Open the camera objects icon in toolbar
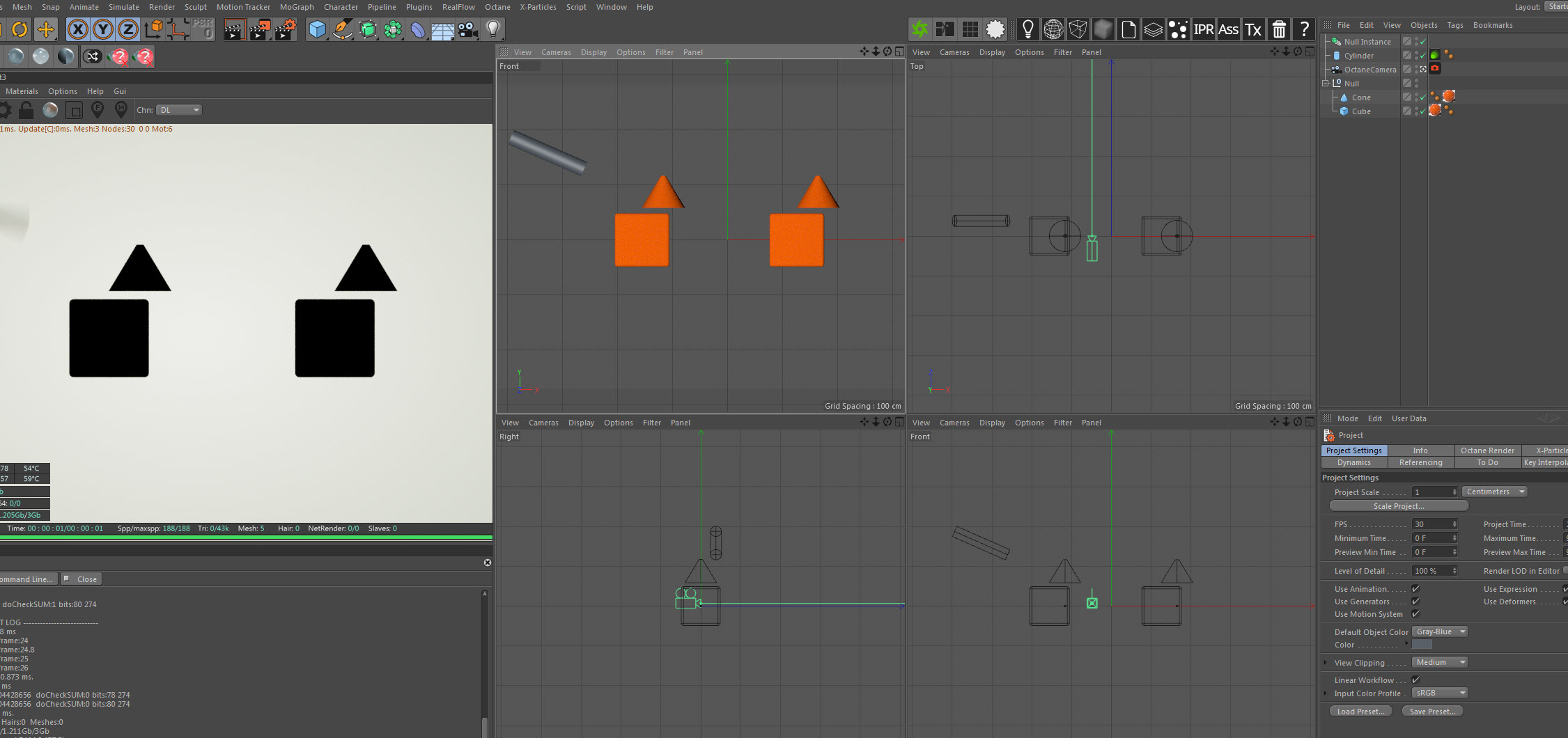This screenshot has height=738, width=1568. tap(467, 29)
